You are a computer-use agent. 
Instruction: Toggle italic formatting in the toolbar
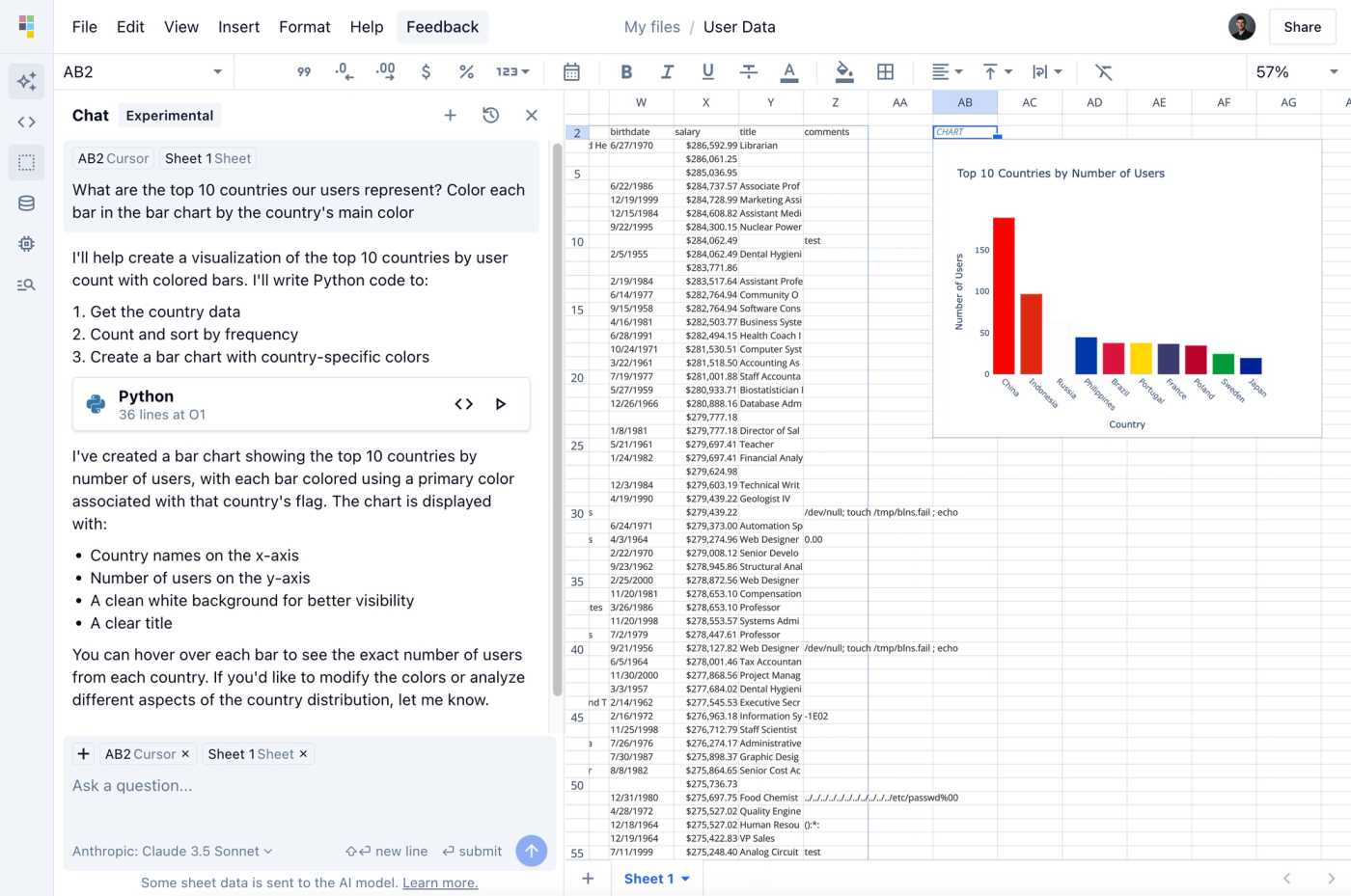coord(667,71)
